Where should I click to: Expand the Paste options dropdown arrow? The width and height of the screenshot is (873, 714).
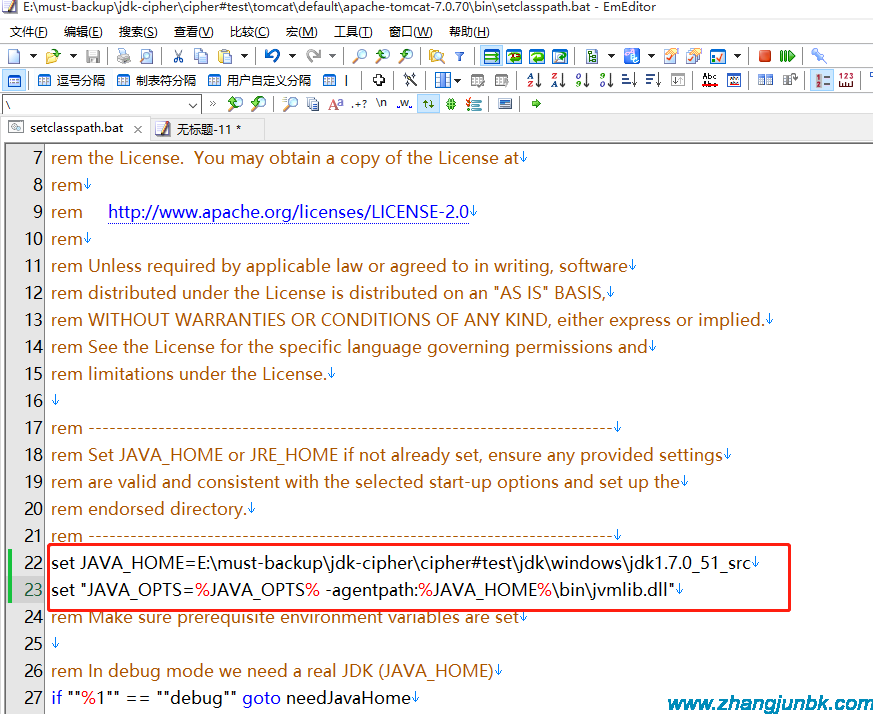click(244, 56)
